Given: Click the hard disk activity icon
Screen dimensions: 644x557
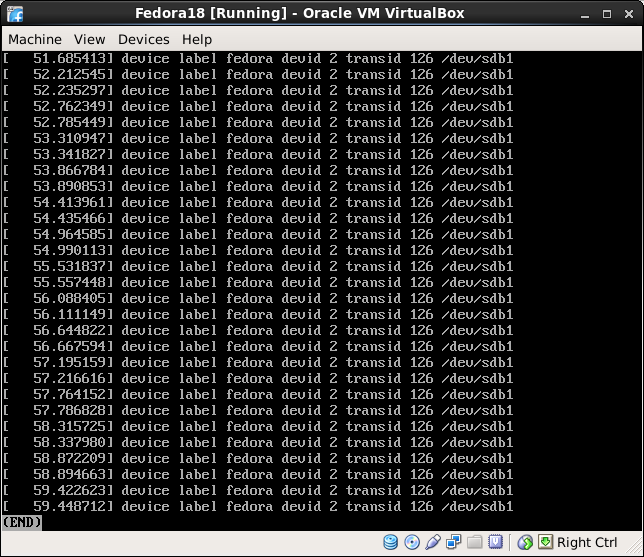Looking at the screenshot, I should pyautogui.click(x=390, y=542).
